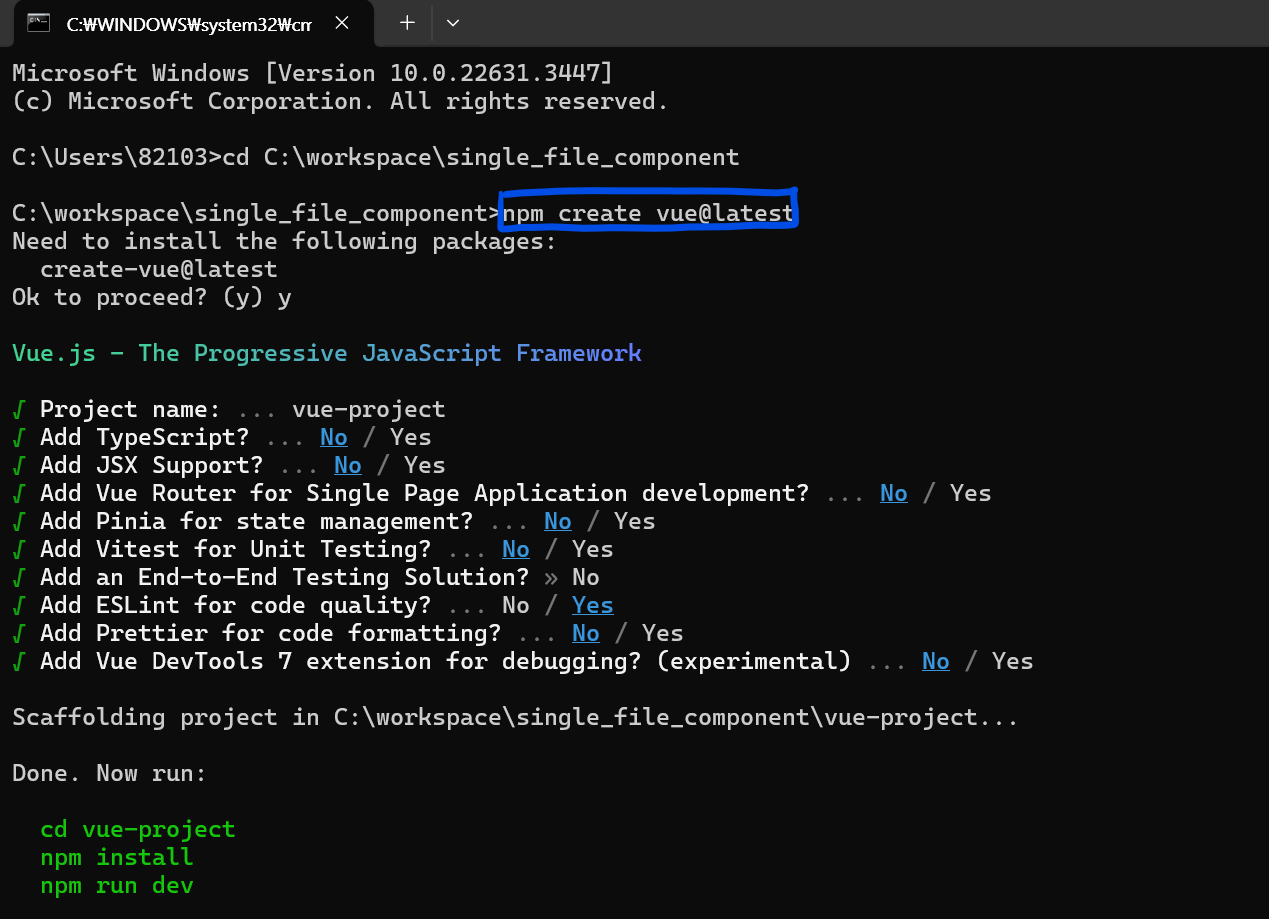Click 'Project name: ... vue-project' line
Screen dimensions: 1269x919
pyautogui.click(x=229, y=409)
